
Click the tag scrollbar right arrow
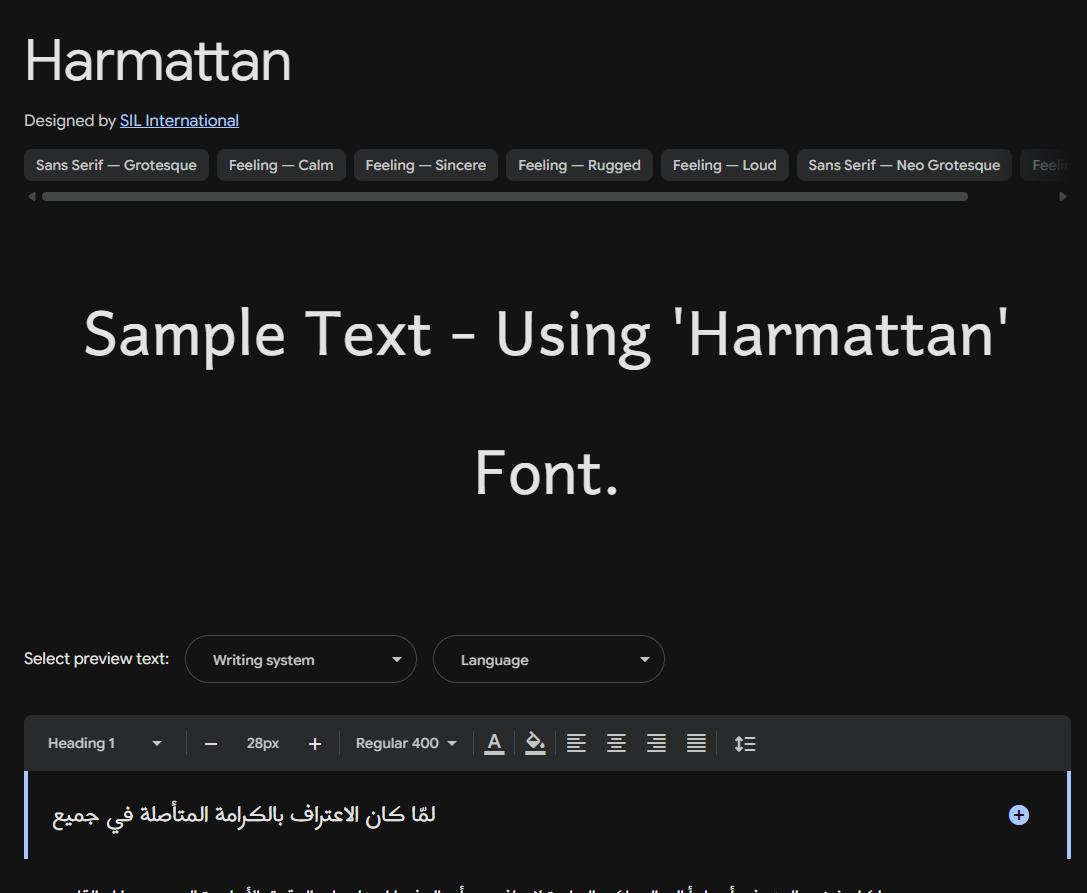point(1063,196)
